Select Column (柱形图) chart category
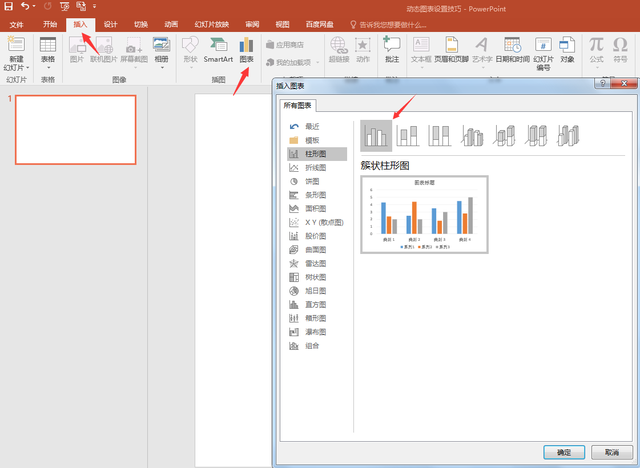 pyautogui.click(x=317, y=154)
